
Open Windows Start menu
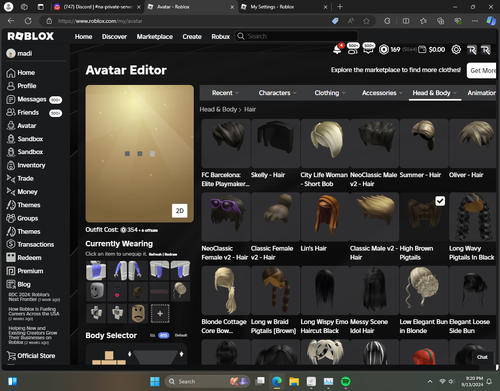155,381
